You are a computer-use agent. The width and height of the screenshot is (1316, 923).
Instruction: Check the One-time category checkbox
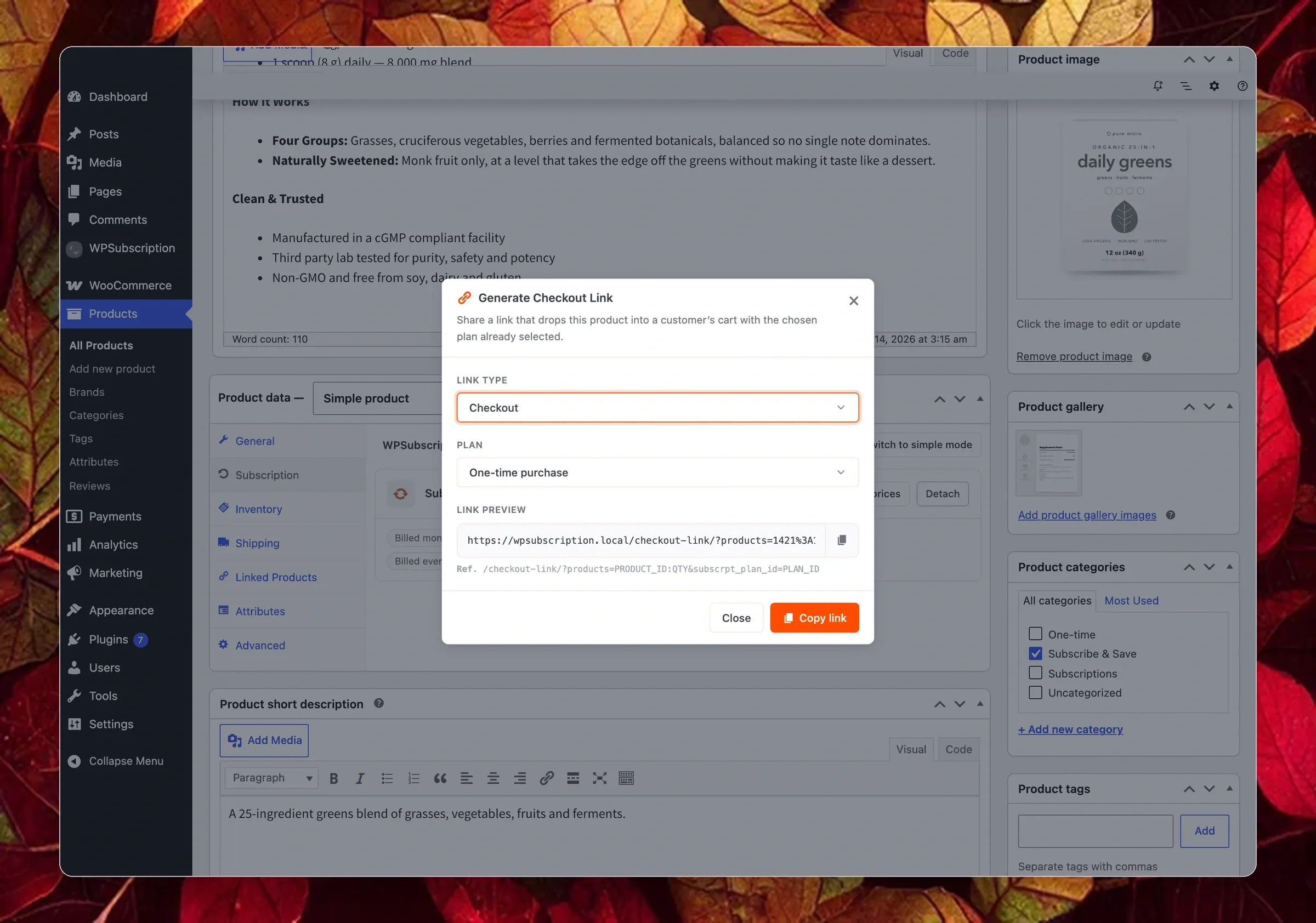pos(1035,634)
